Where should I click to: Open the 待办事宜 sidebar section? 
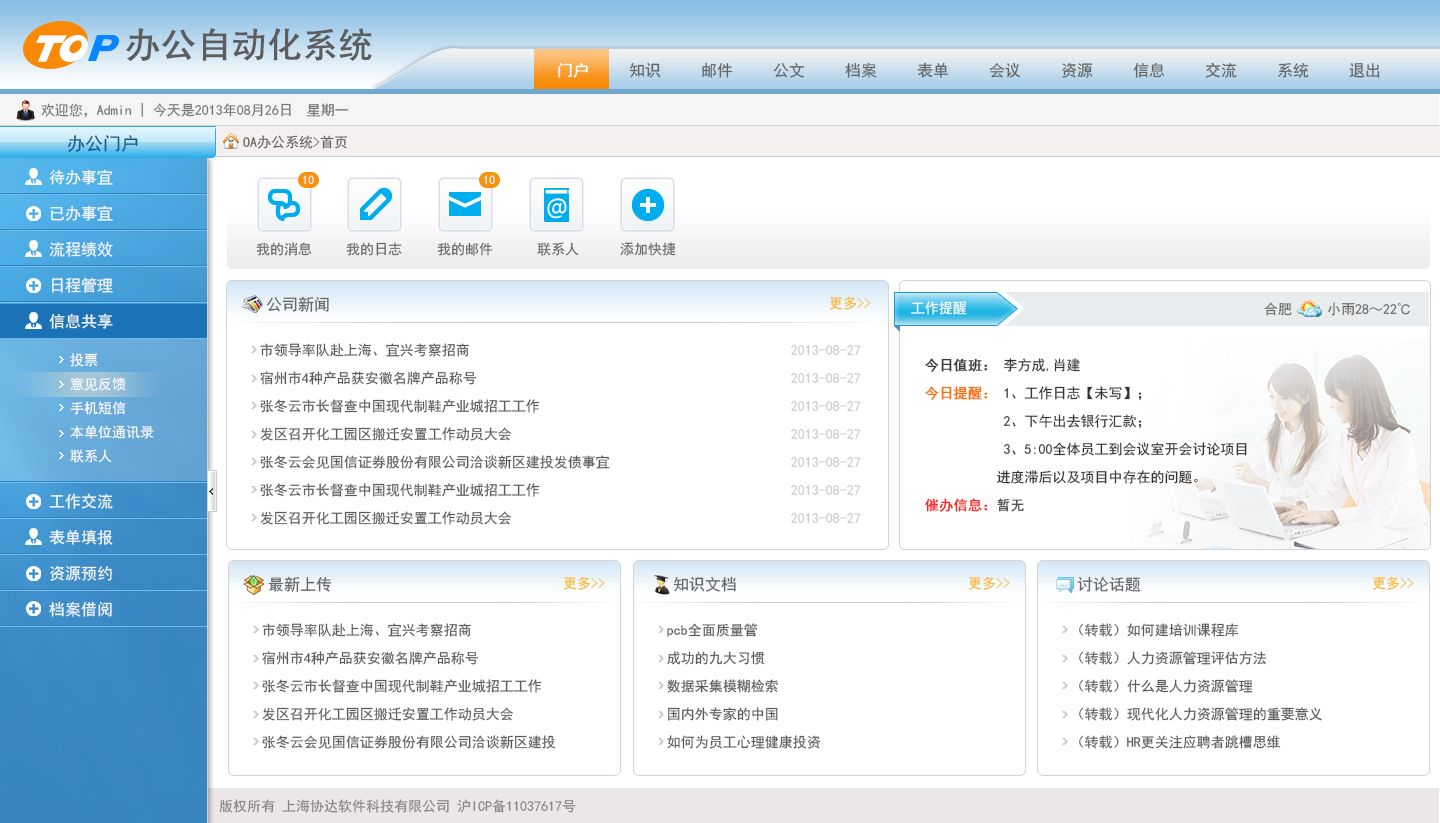click(x=104, y=177)
